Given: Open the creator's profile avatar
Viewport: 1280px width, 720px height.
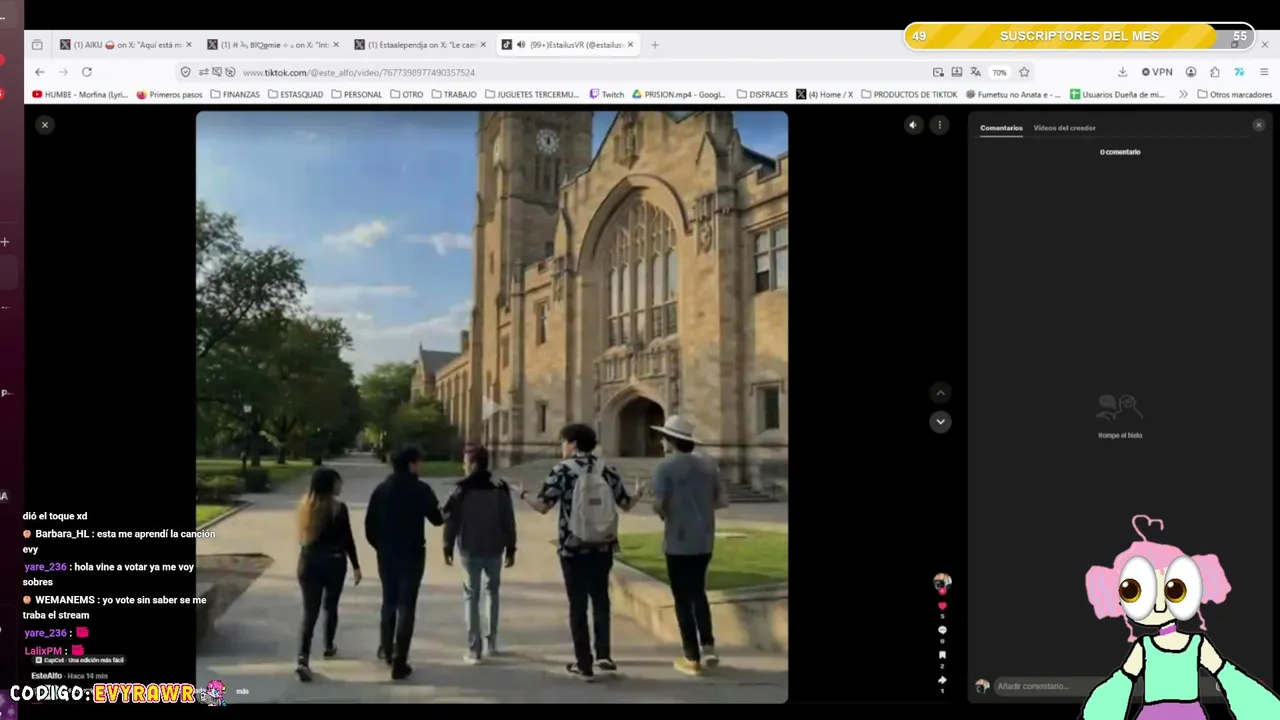Looking at the screenshot, I should tap(942, 581).
